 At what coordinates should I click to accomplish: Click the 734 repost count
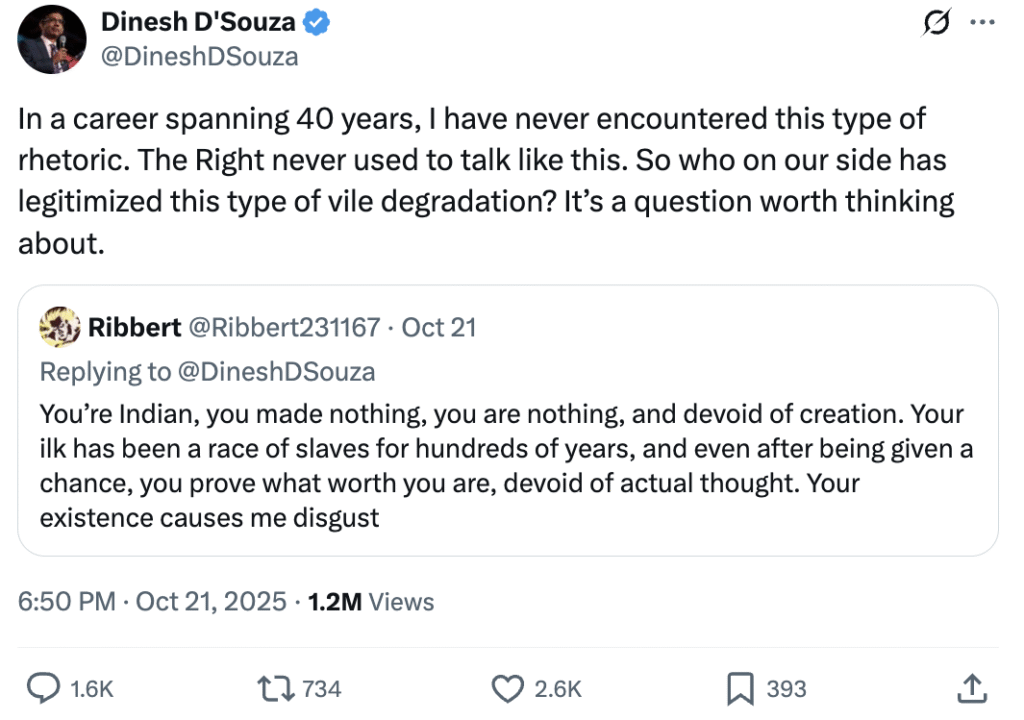tap(321, 688)
